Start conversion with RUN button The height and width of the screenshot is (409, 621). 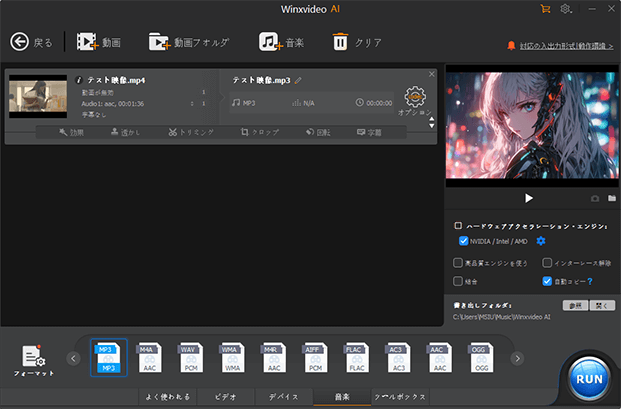pos(589,379)
